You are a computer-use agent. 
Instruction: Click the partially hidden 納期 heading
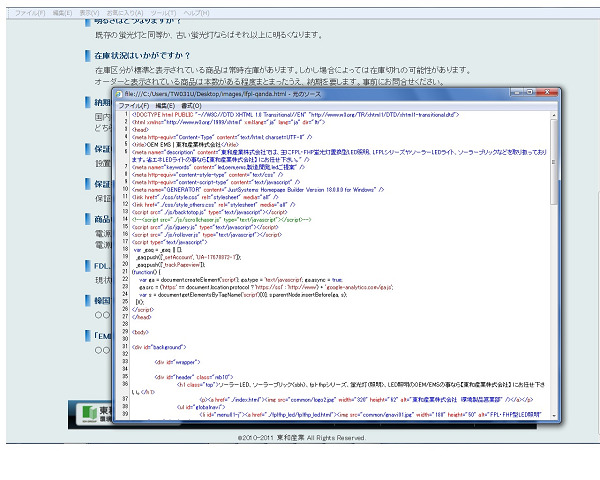pyautogui.click(x=102, y=102)
